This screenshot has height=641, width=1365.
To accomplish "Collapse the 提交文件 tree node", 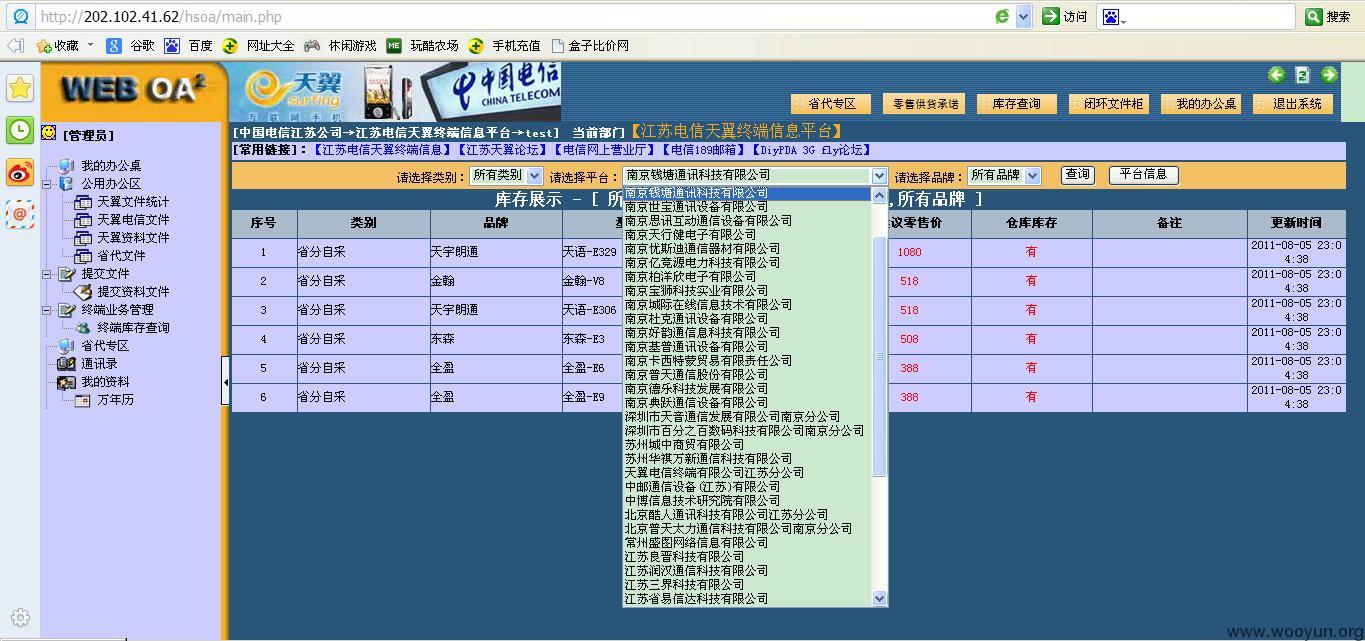I will coord(47,274).
